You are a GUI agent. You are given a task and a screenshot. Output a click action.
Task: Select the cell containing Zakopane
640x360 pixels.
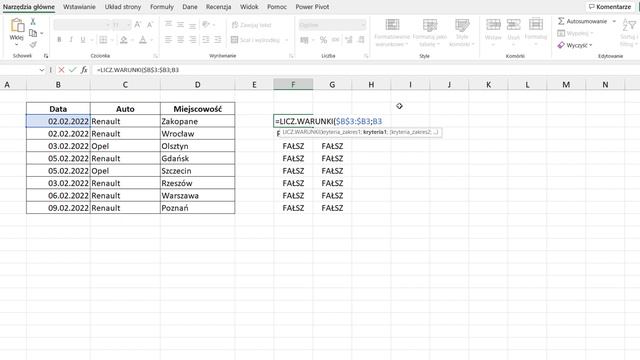(198, 121)
